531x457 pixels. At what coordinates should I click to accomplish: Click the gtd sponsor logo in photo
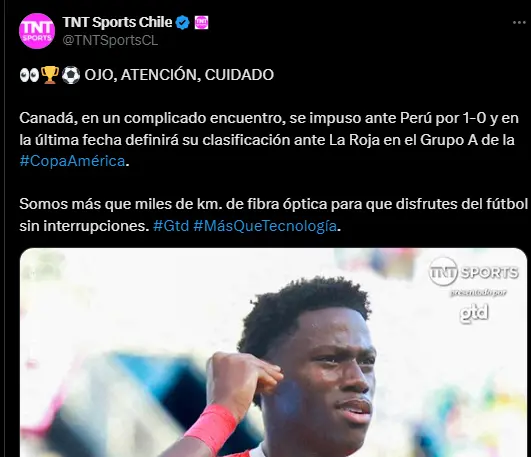(474, 313)
